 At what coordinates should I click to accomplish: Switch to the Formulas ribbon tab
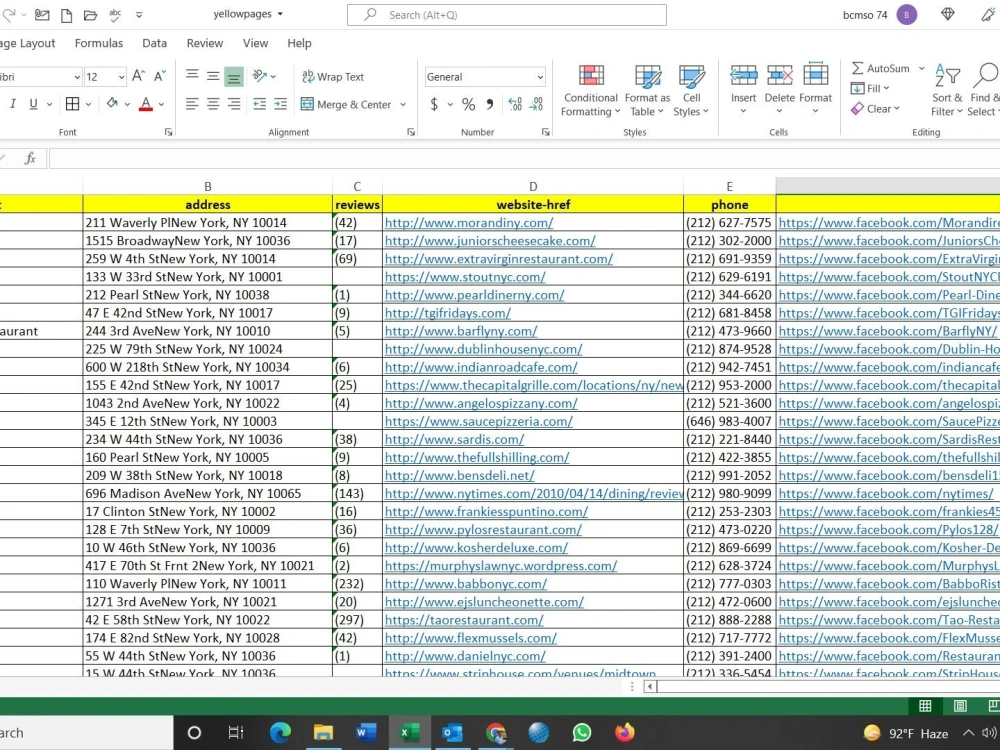pos(99,43)
